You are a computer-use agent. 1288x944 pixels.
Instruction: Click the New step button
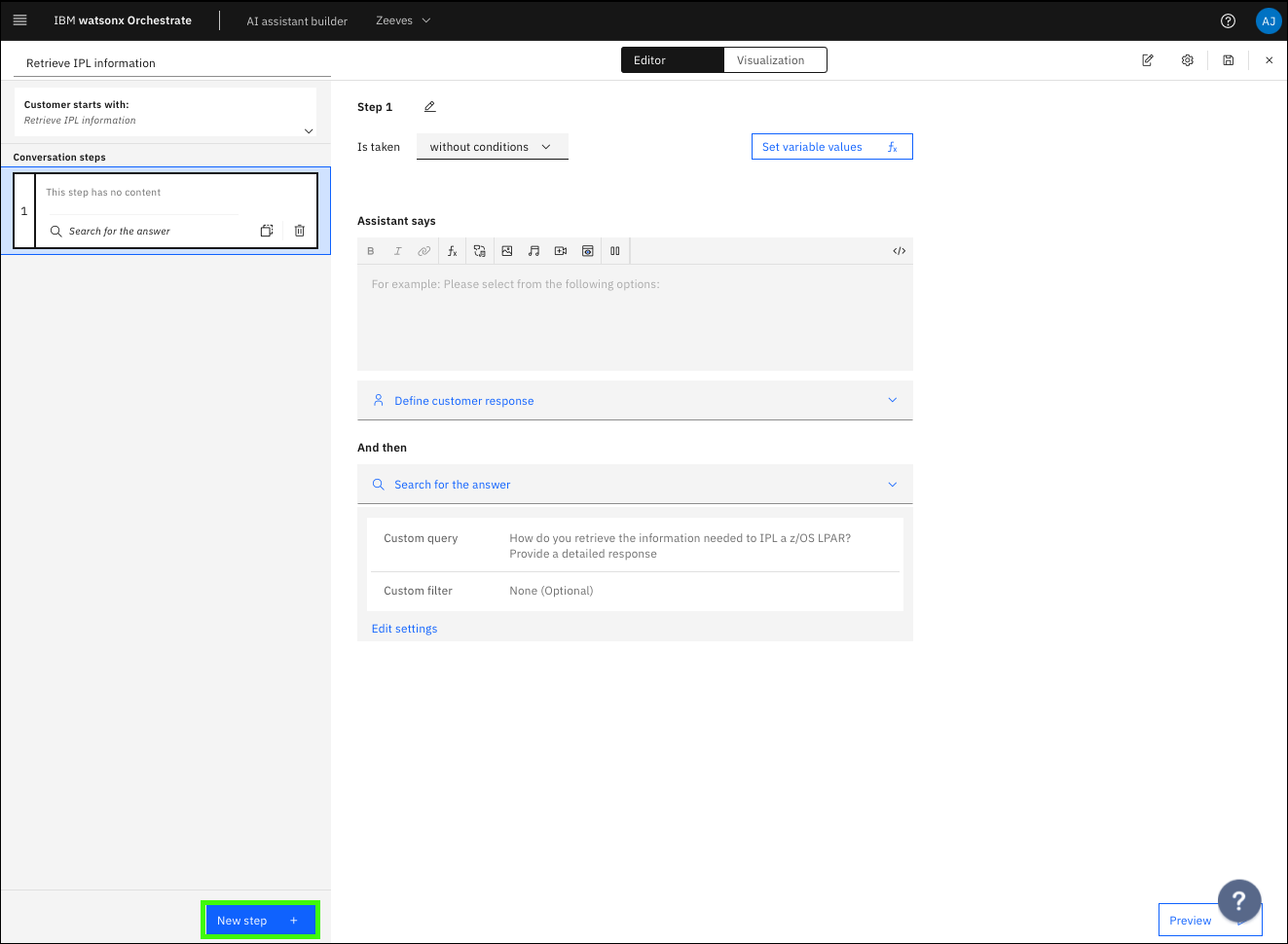click(260, 921)
